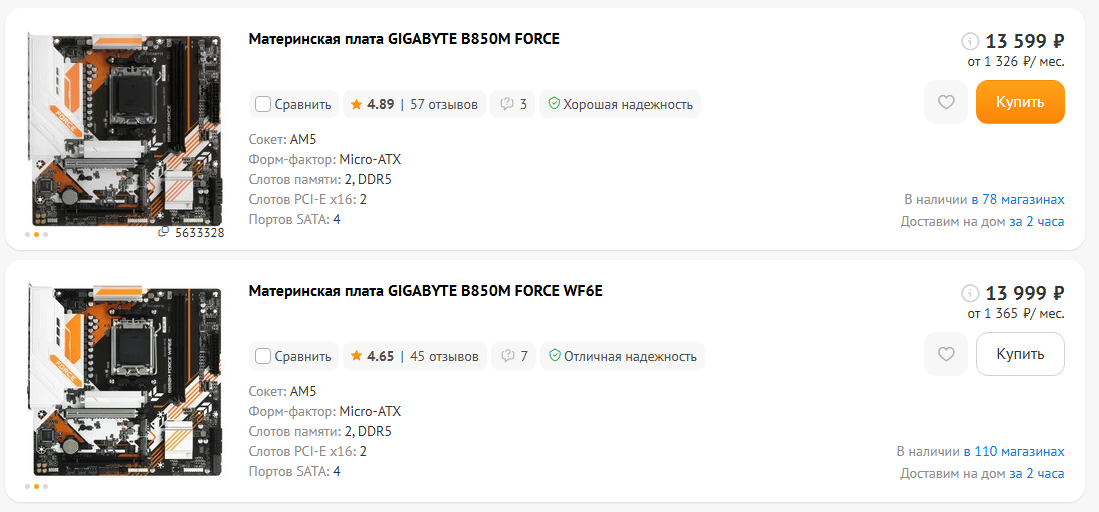This screenshot has height=512, width=1099.
Task: Open B850M FORCE motherboard image
Action: click(x=125, y=128)
